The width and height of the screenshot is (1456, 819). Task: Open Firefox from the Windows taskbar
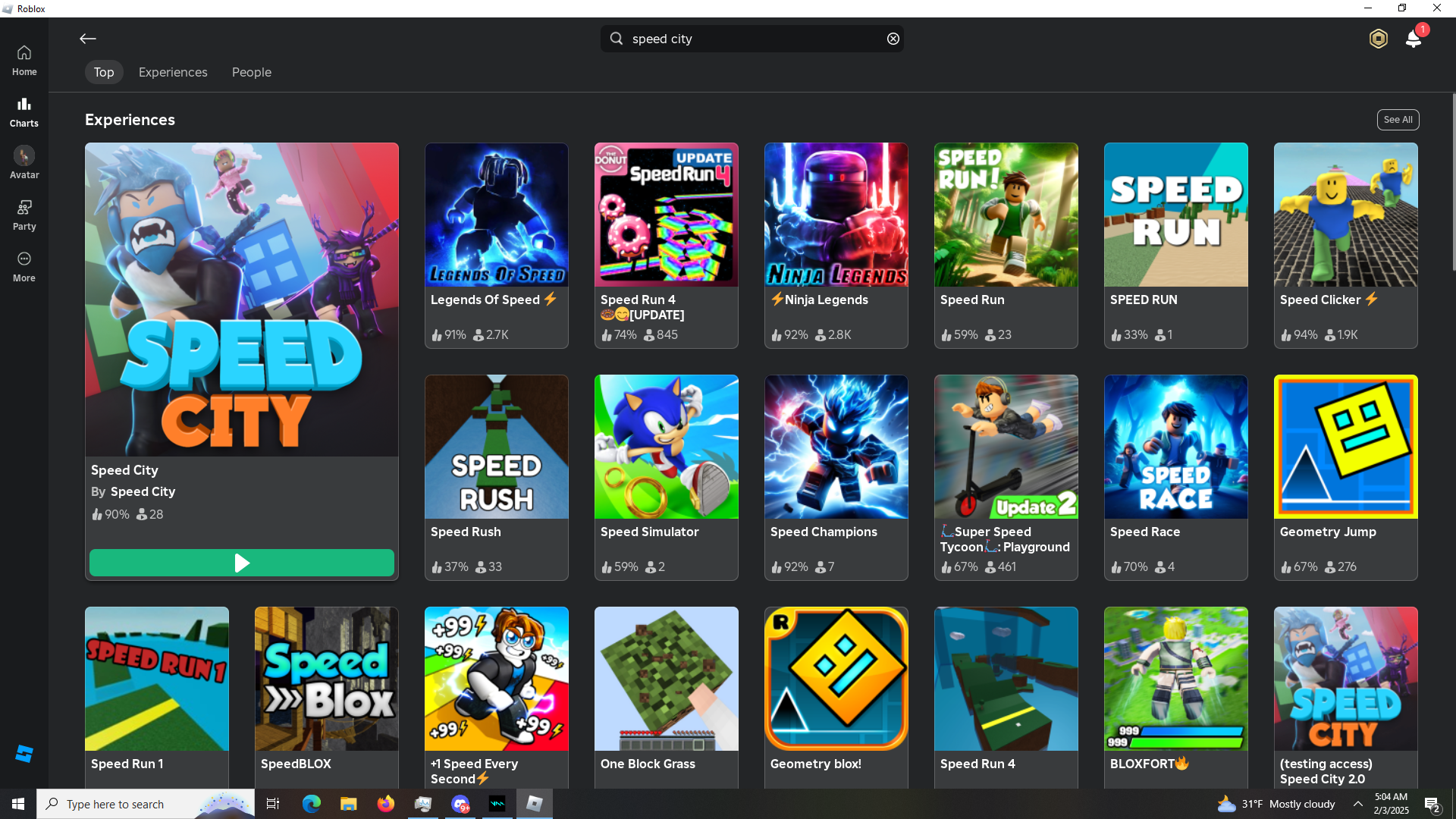point(386,804)
